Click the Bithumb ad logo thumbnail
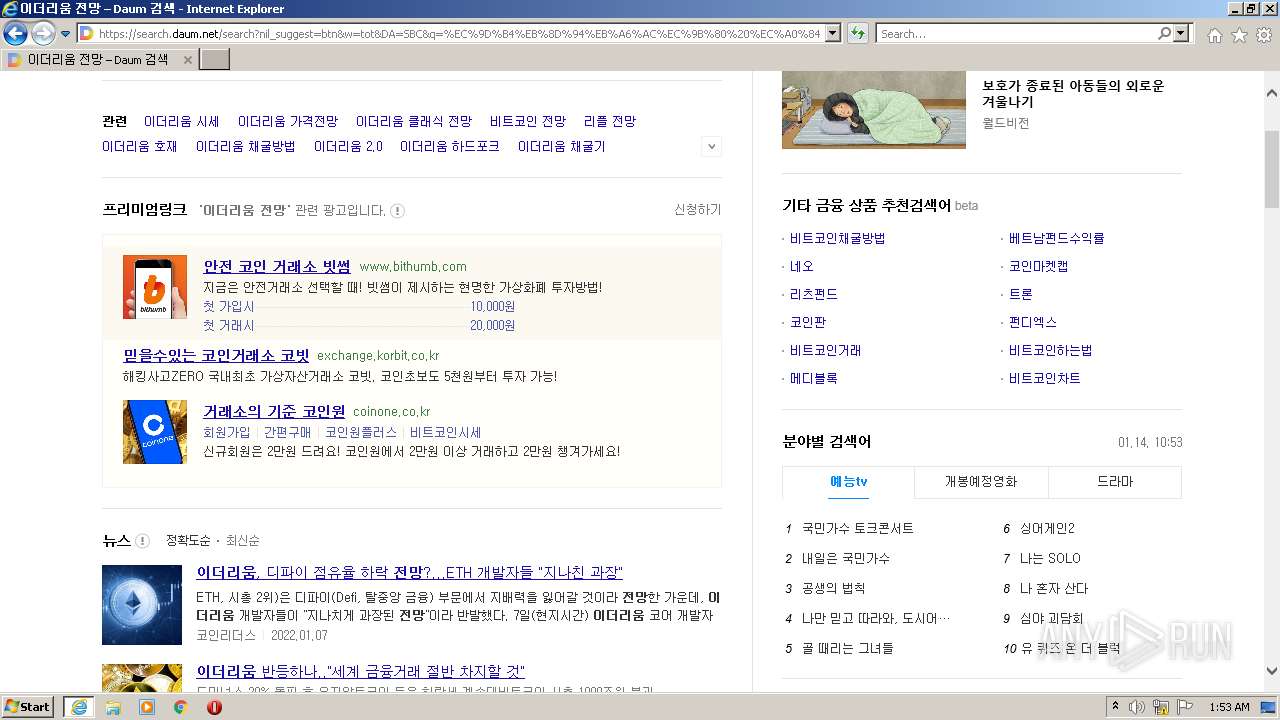 tap(154, 287)
